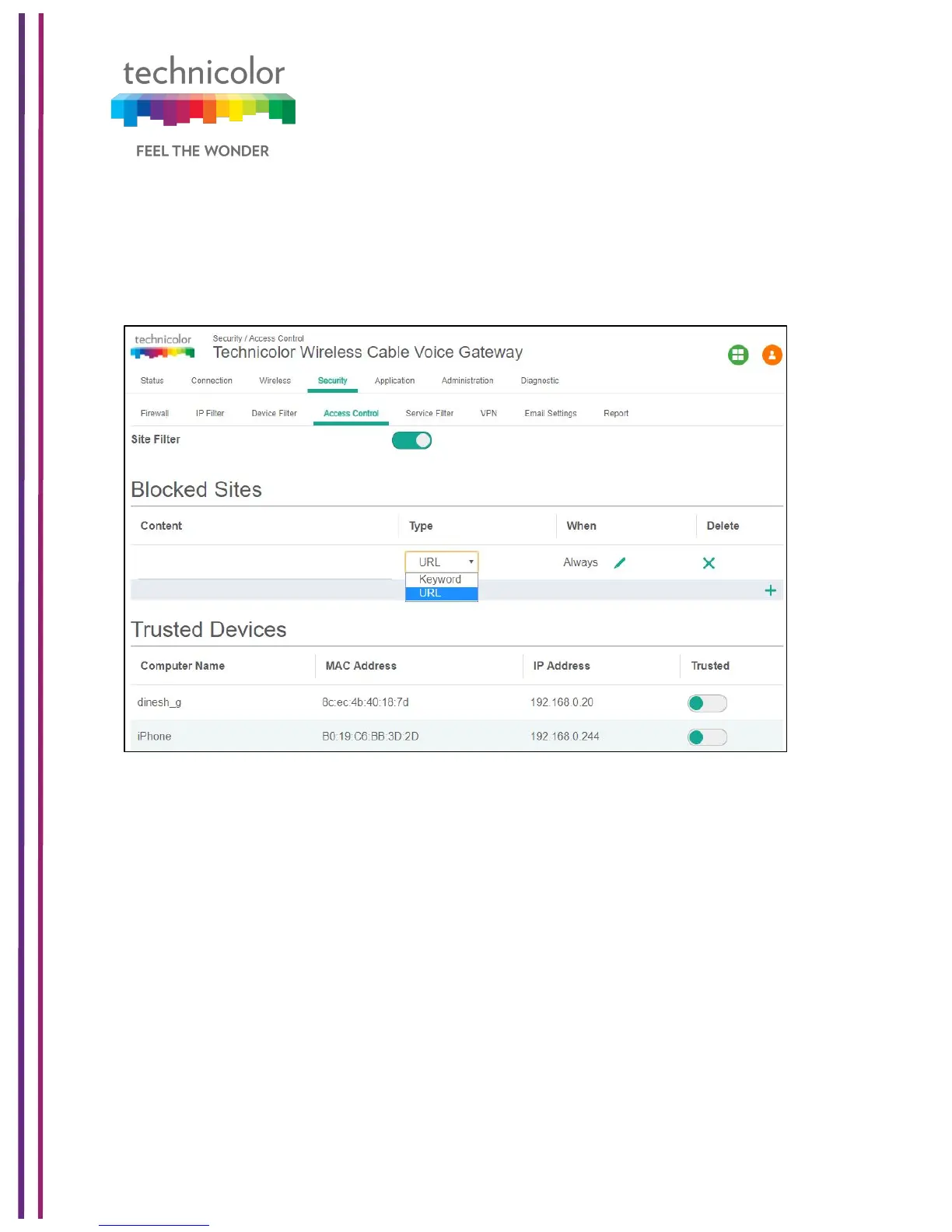Click IP address 192.168.0.20
The image size is (952, 1232).
click(x=562, y=702)
